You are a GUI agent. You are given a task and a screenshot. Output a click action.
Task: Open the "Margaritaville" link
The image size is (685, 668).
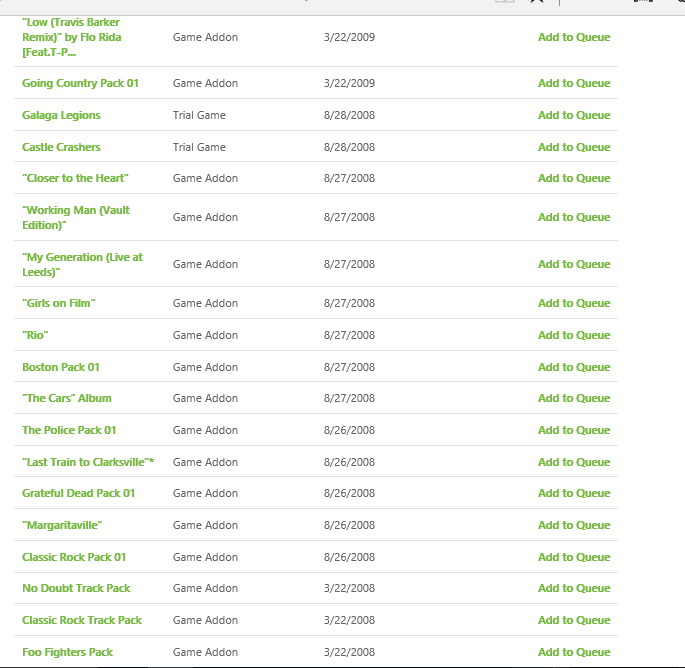[62, 525]
